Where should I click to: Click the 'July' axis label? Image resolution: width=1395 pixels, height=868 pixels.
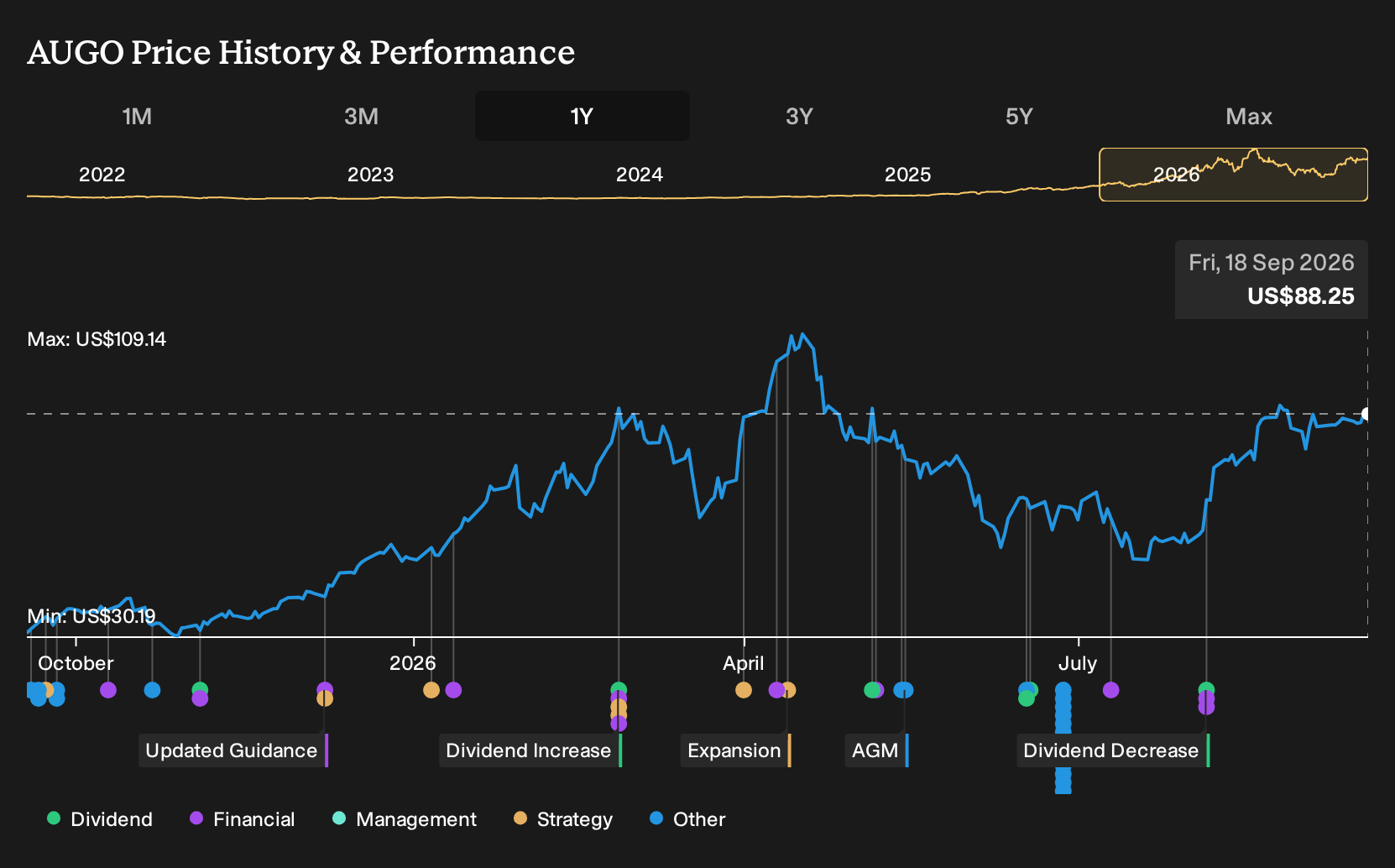coord(1078,663)
